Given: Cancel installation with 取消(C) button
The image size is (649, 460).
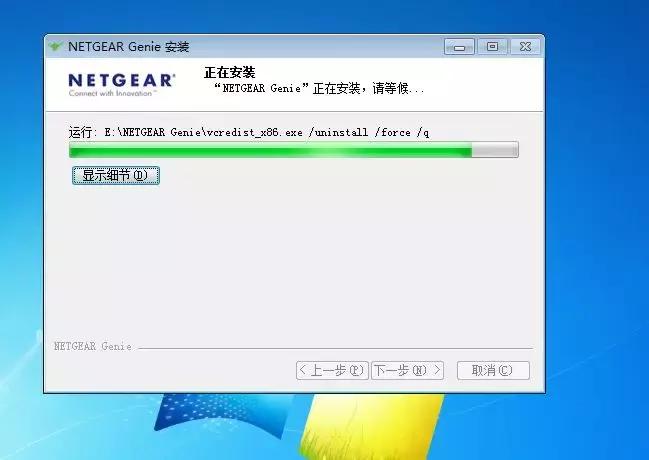Looking at the screenshot, I should point(493,370).
